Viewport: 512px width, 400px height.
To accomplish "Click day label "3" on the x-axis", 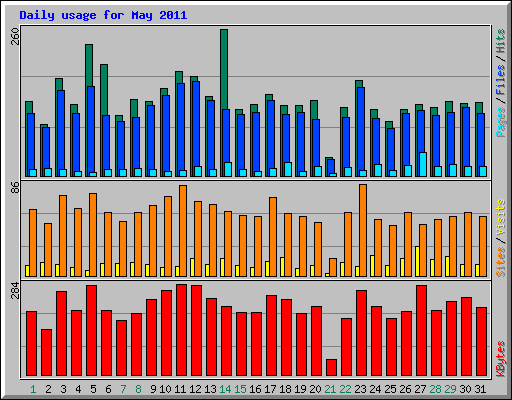I will point(63,389).
